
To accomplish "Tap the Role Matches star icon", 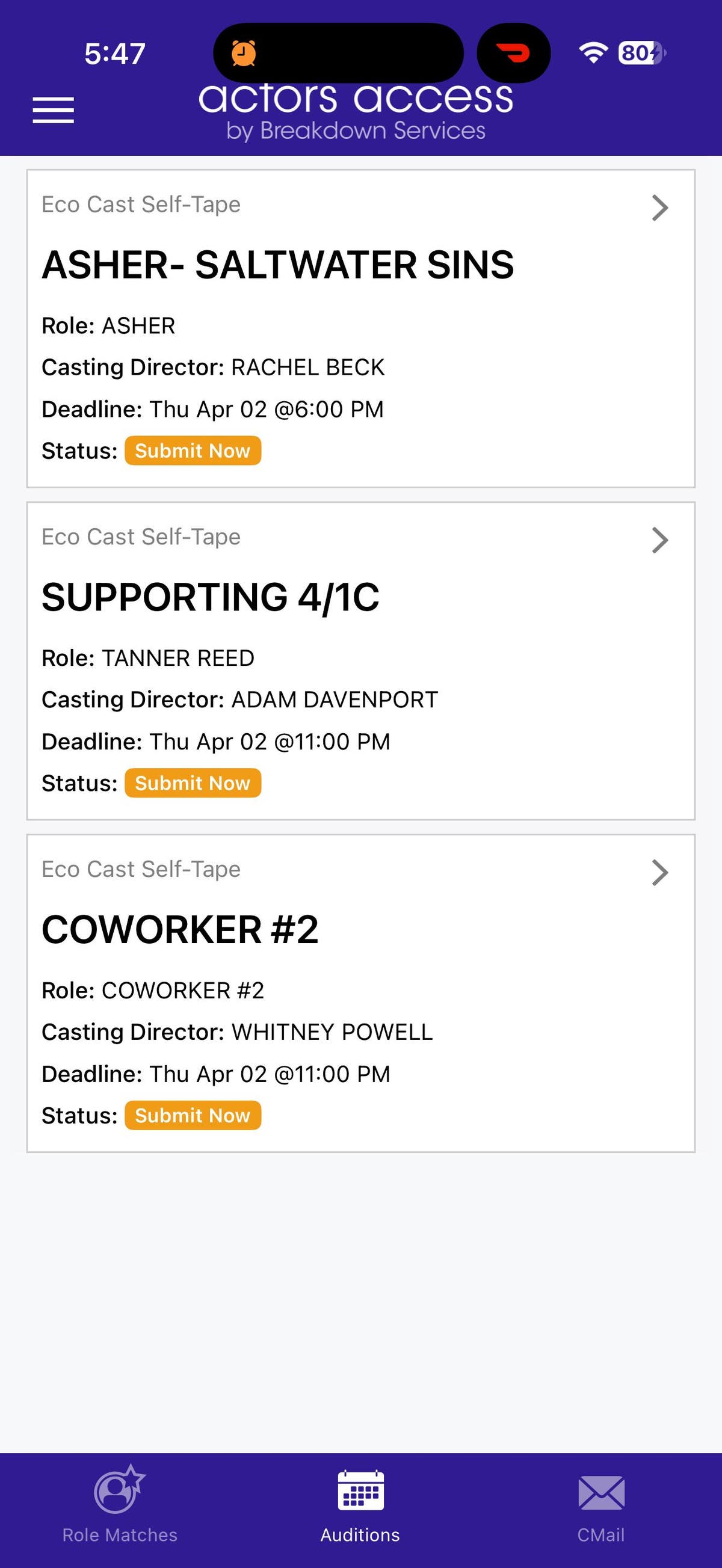I will 119,1490.
